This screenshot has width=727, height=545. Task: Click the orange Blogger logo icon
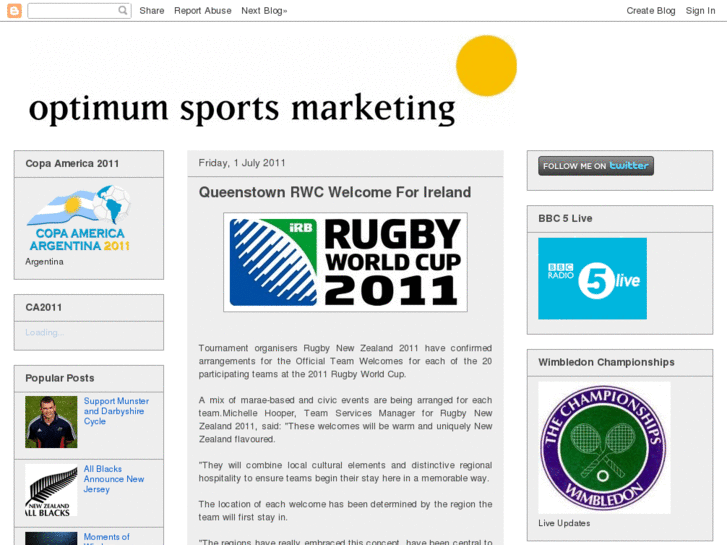[x=14, y=10]
